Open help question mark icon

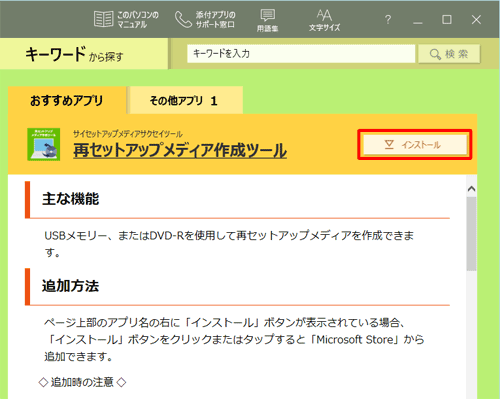(388, 20)
